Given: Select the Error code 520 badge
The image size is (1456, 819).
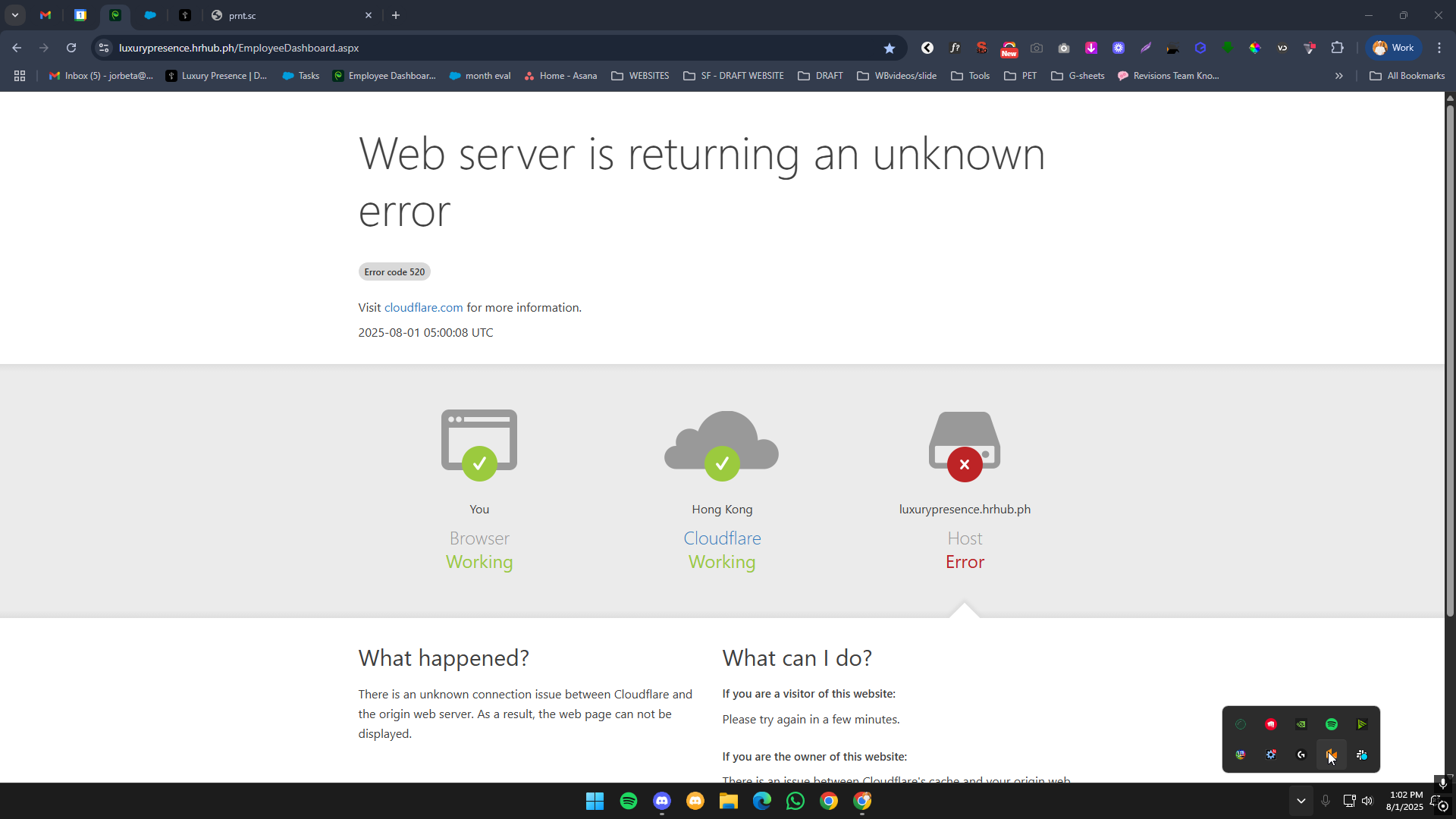Looking at the screenshot, I should 394,272.
